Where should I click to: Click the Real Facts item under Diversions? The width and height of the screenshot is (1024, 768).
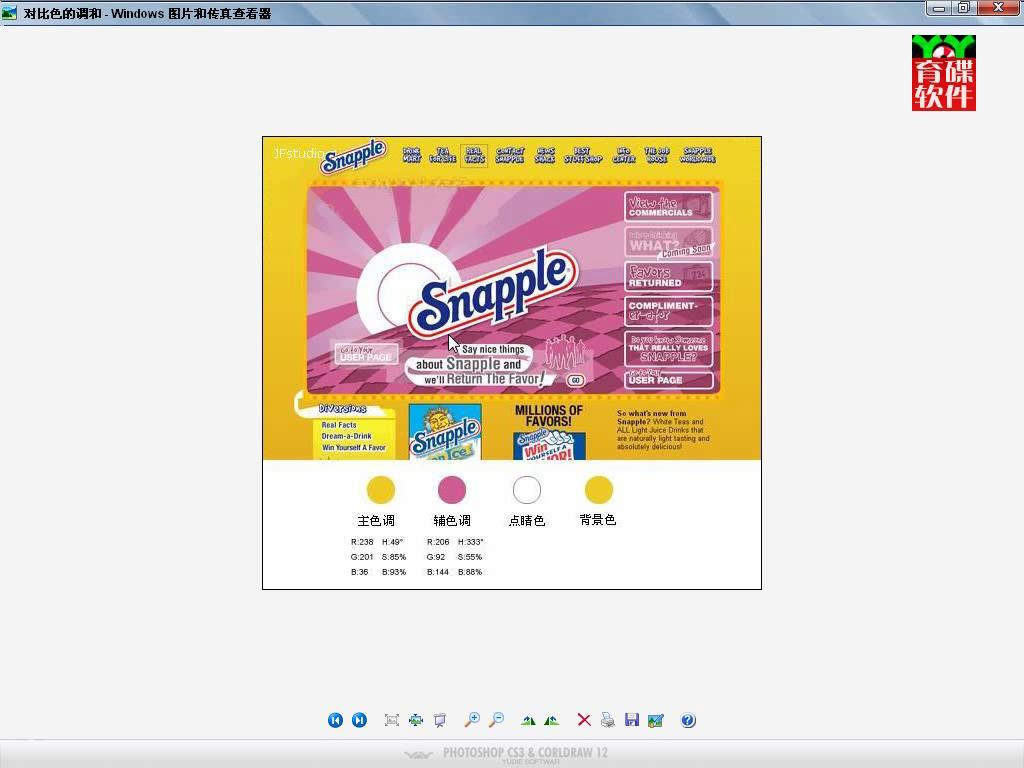pyautogui.click(x=339, y=424)
